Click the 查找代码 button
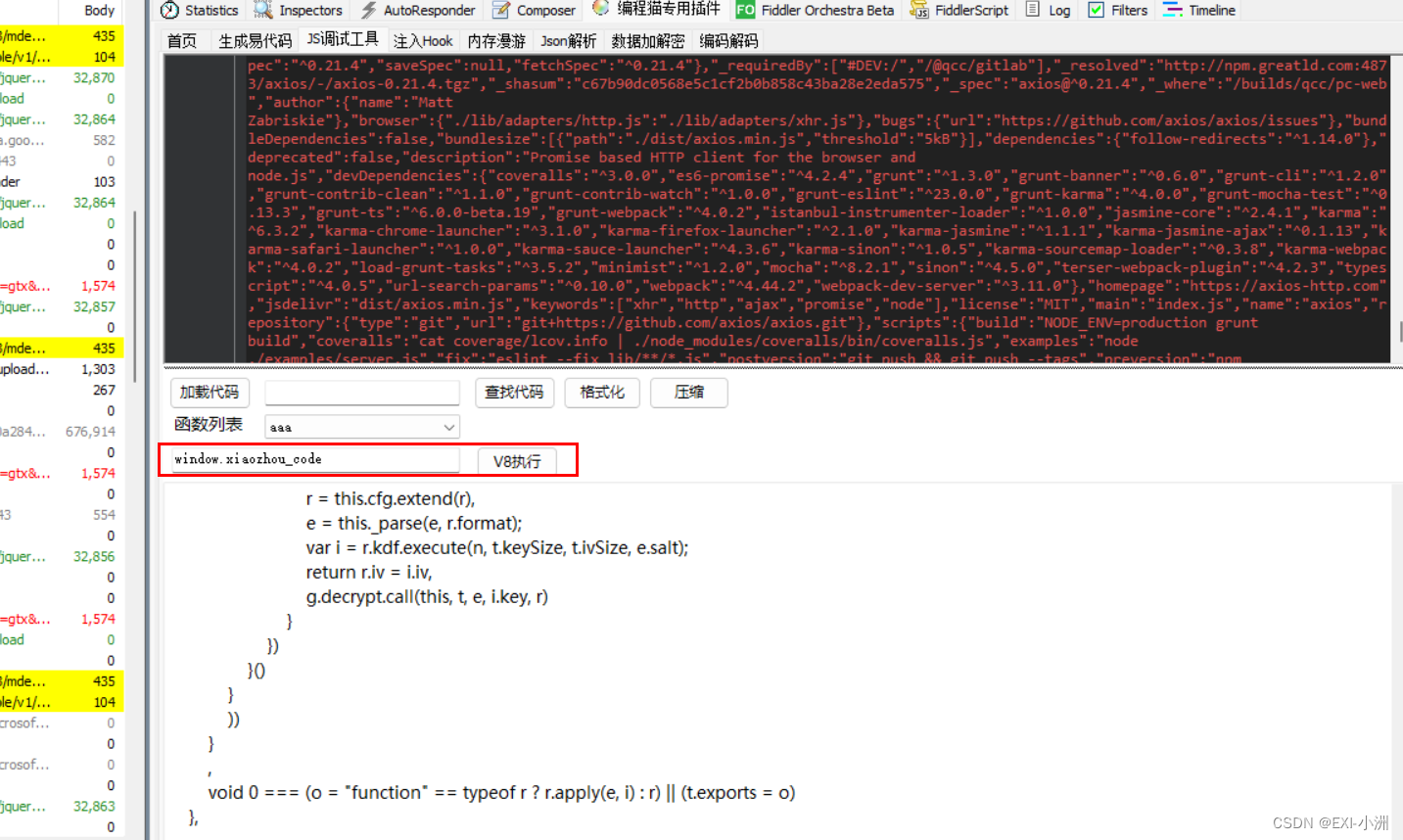Image resolution: width=1403 pixels, height=840 pixels. (514, 393)
